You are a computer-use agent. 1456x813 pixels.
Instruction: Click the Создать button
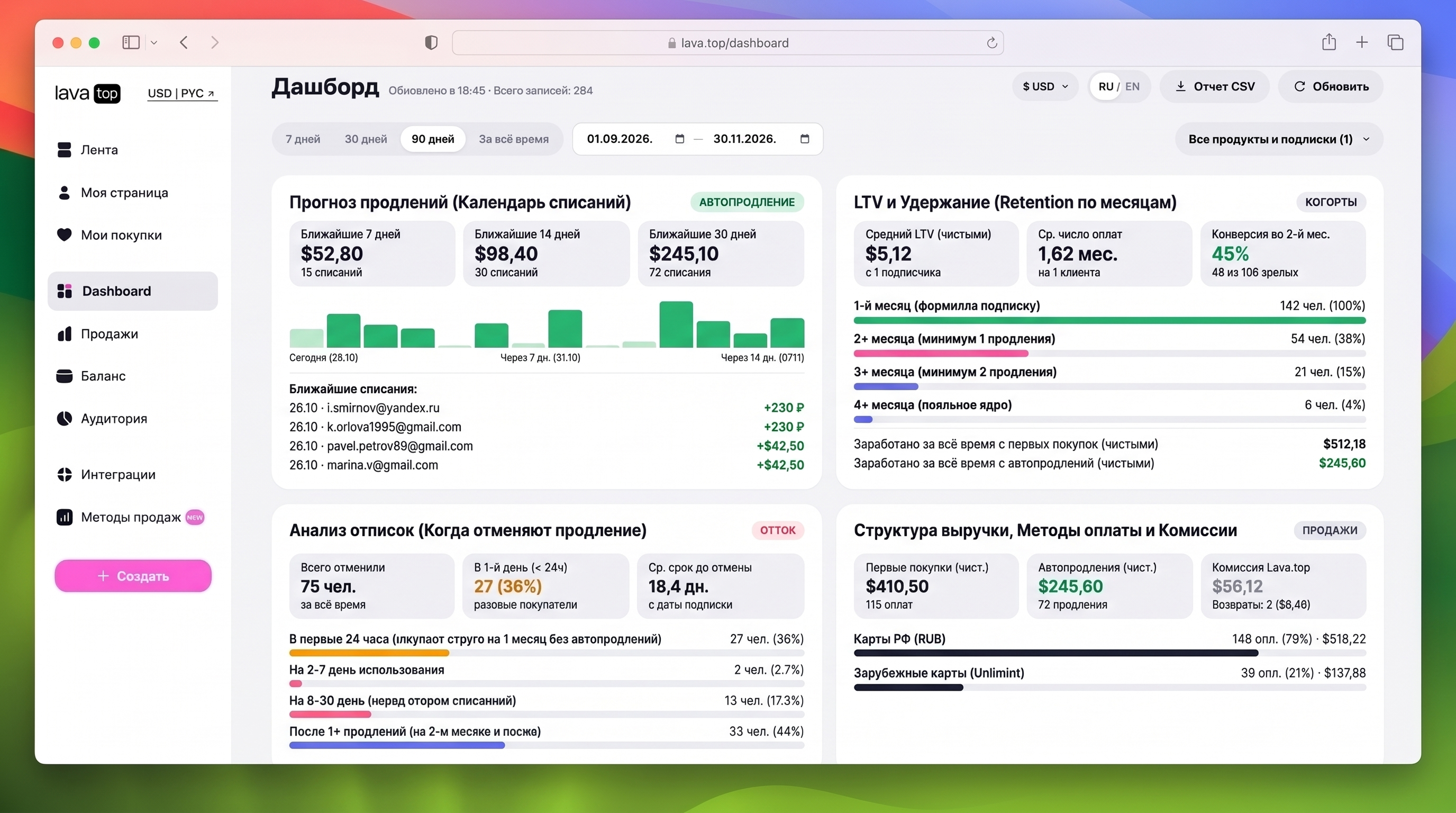pyautogui.click(x=133, y=576)
